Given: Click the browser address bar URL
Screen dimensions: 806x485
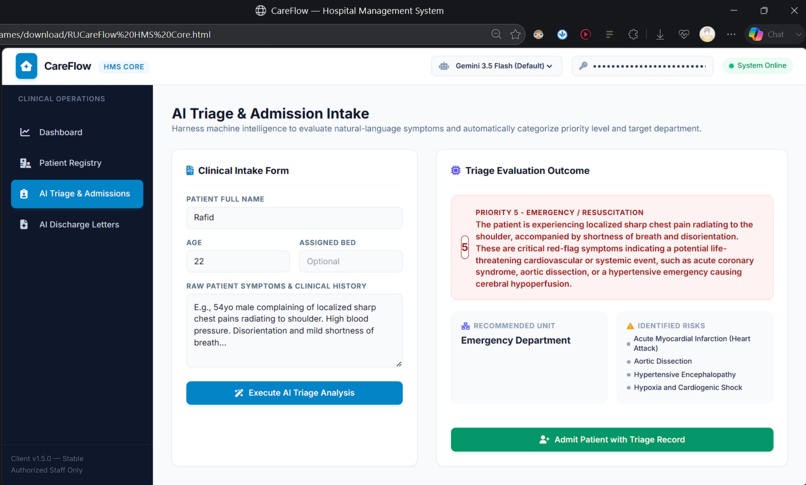Looking at the screenshot, I should tap(105, 34).
